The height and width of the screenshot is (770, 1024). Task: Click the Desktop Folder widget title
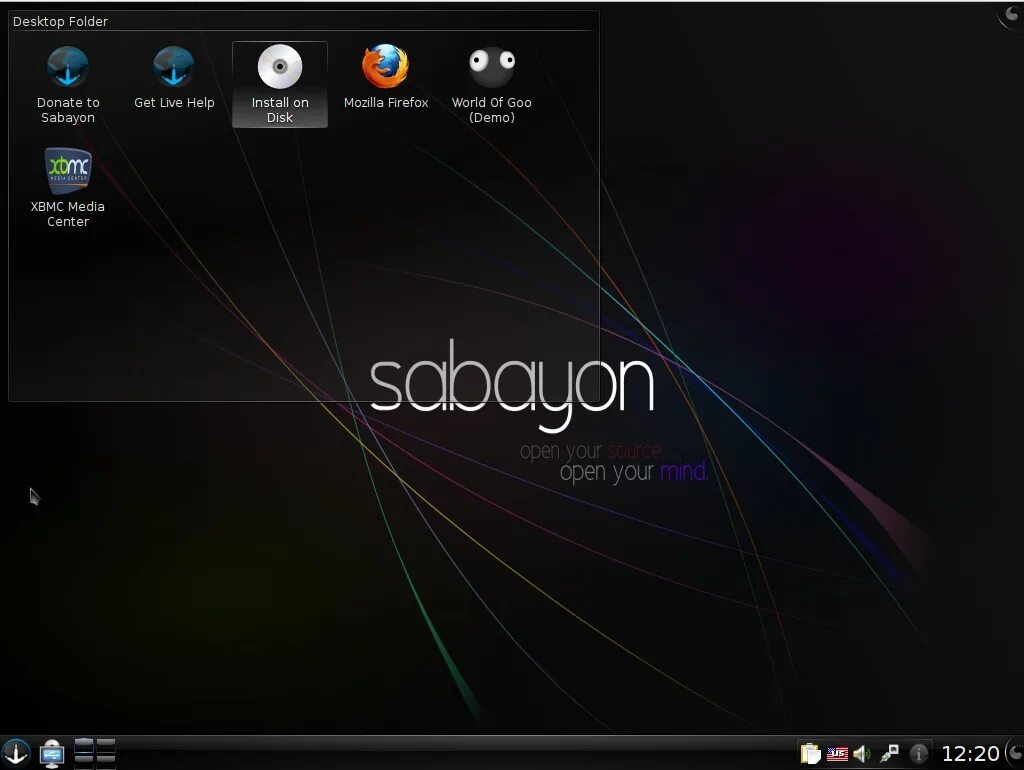tap(60, 22)
